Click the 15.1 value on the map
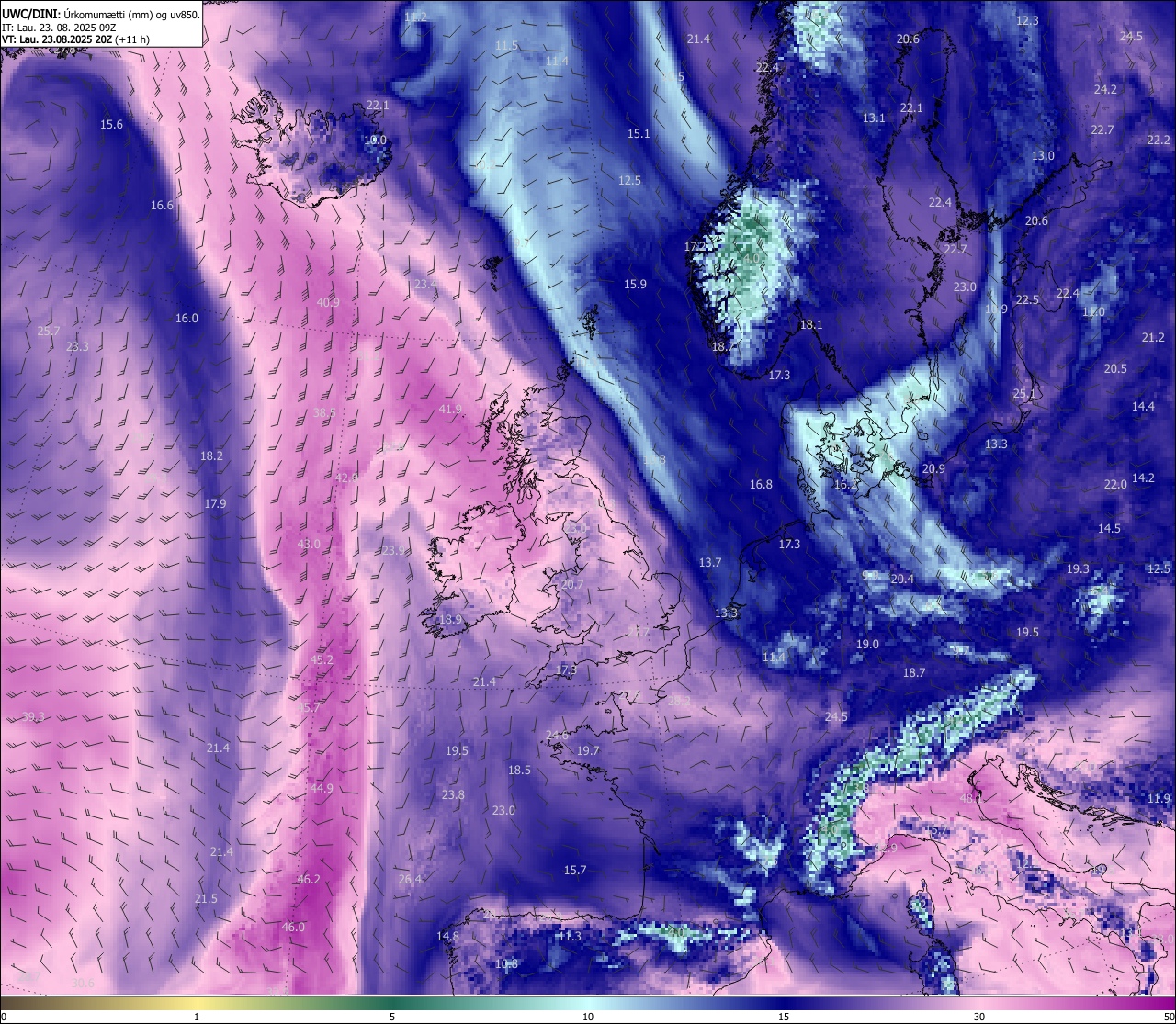Viewport: 1176px width, 1024px height. tap(639, 133)
